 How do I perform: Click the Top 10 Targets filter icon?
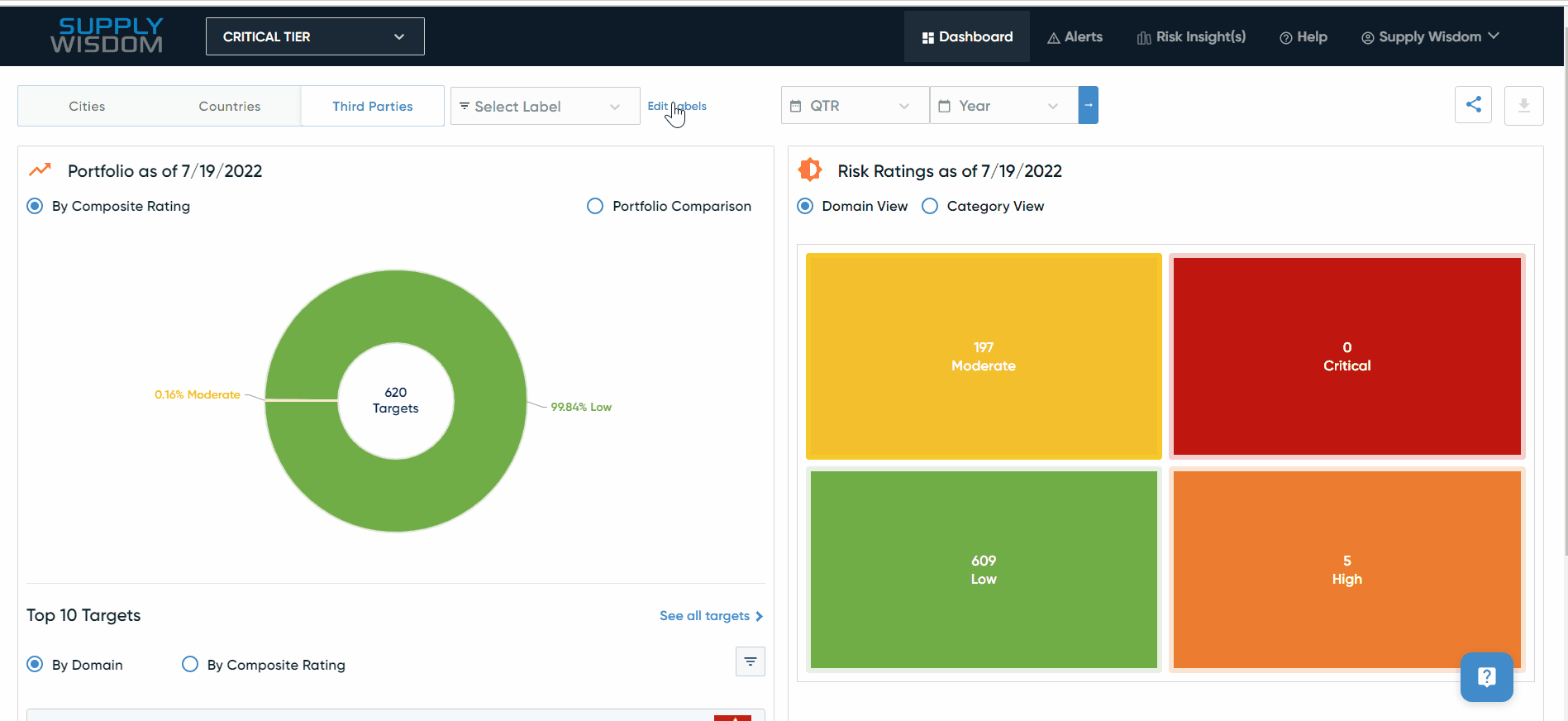pos(750,661)
